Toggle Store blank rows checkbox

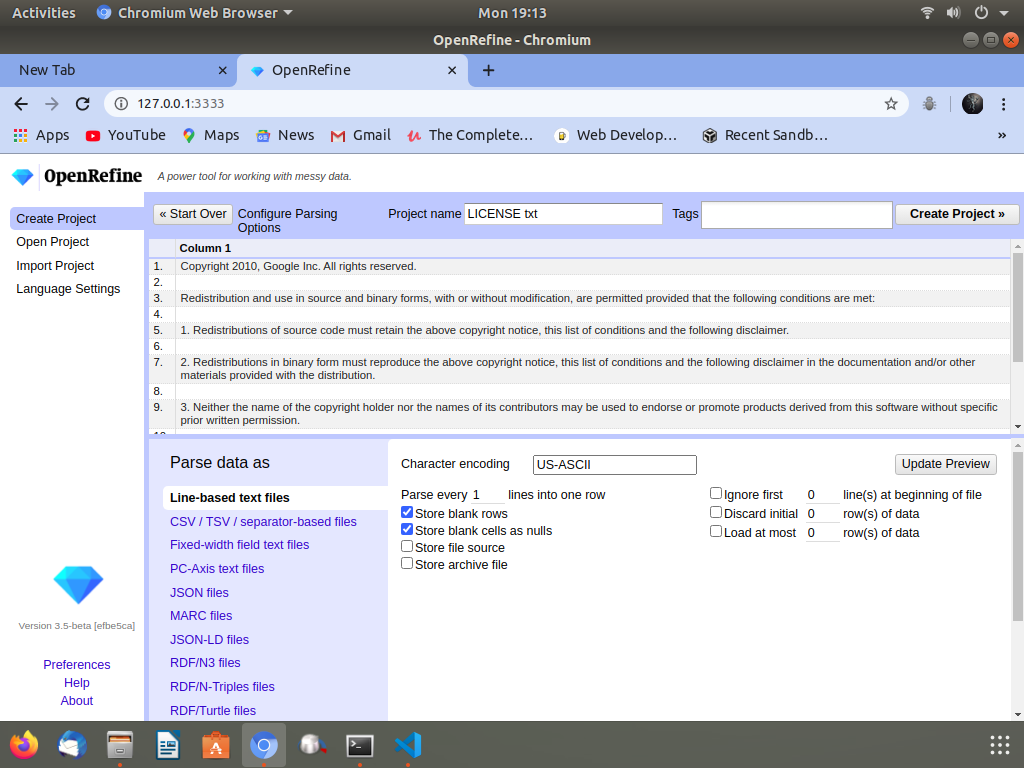click(407, 512)
